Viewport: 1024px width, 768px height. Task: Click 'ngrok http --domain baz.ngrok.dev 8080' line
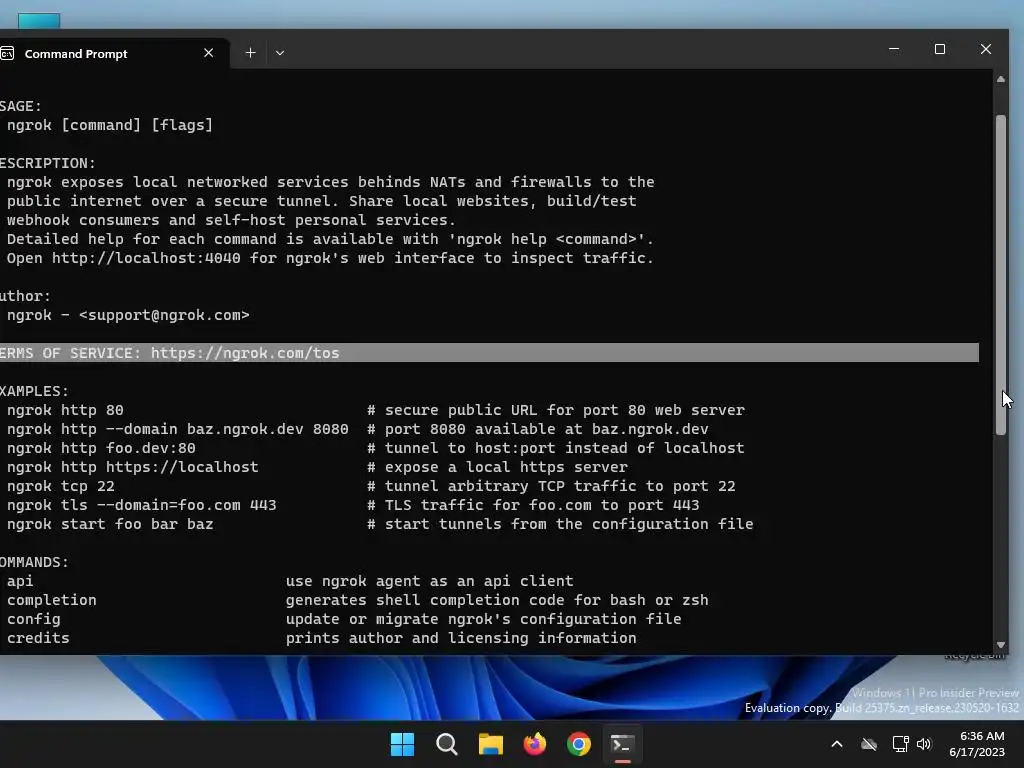point(178,429)
